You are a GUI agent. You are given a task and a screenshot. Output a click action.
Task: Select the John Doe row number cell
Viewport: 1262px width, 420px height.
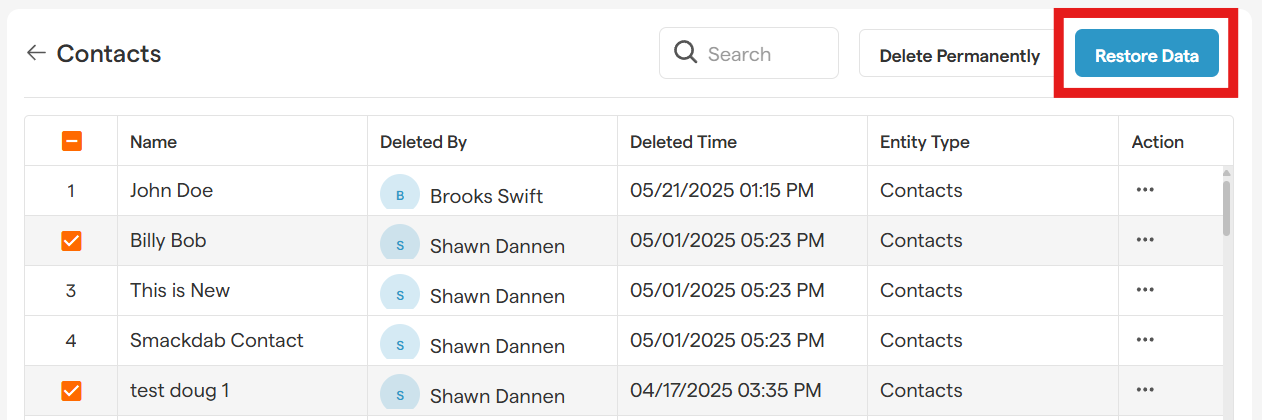coord(71,190)
